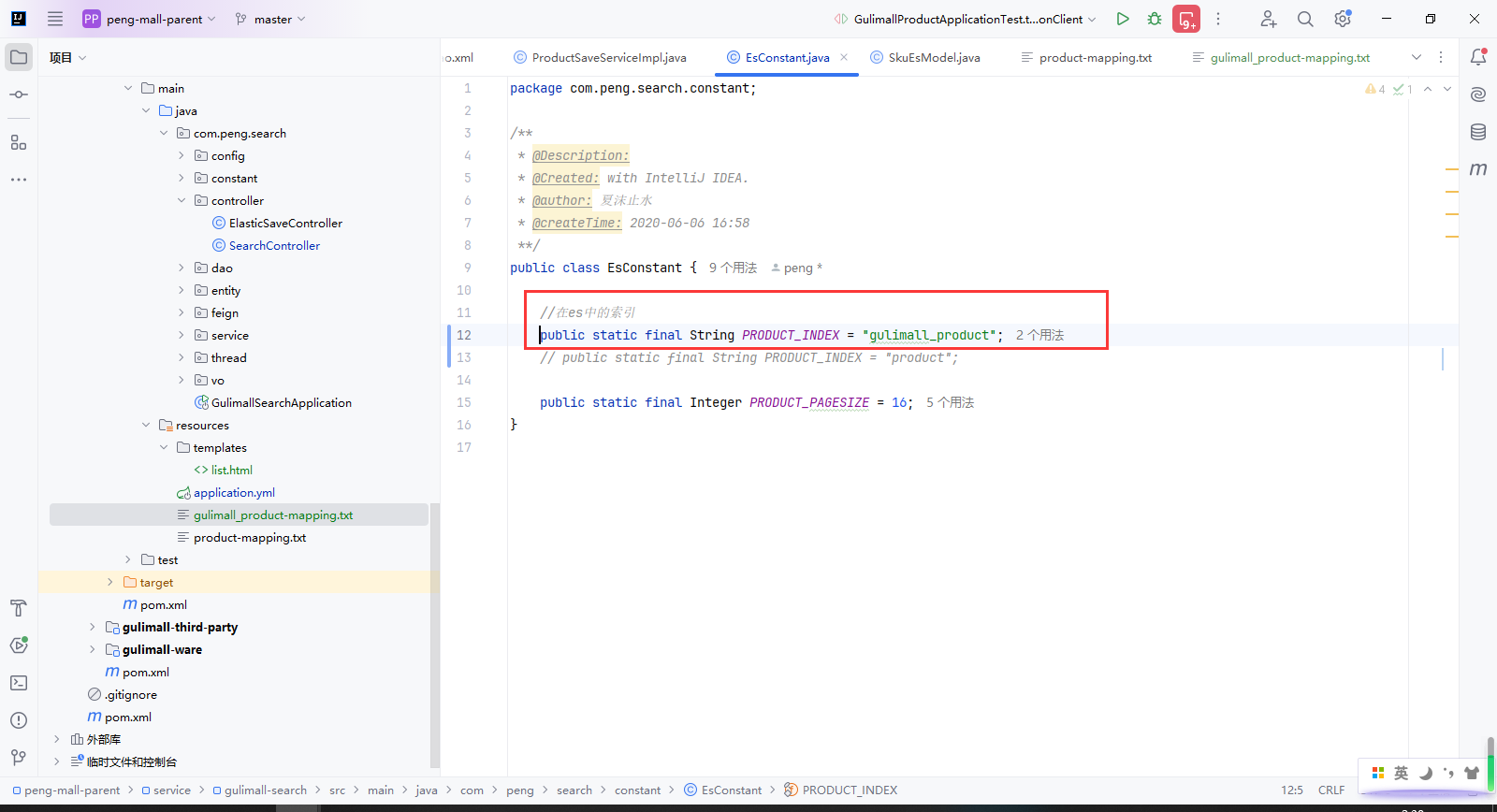Select the .gitignore file

point(131,694)
